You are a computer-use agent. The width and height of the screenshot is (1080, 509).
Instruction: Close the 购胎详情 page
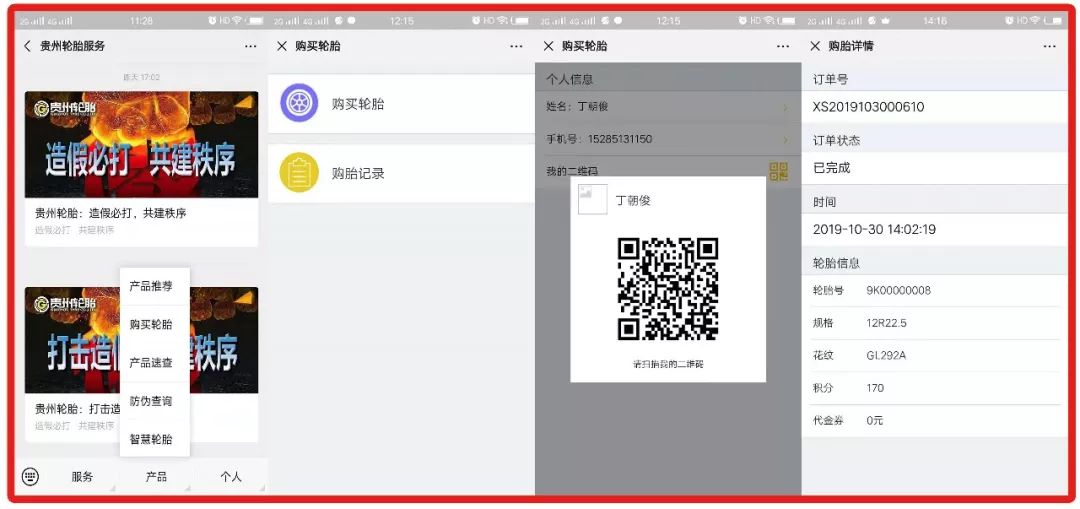coord(815,46)
